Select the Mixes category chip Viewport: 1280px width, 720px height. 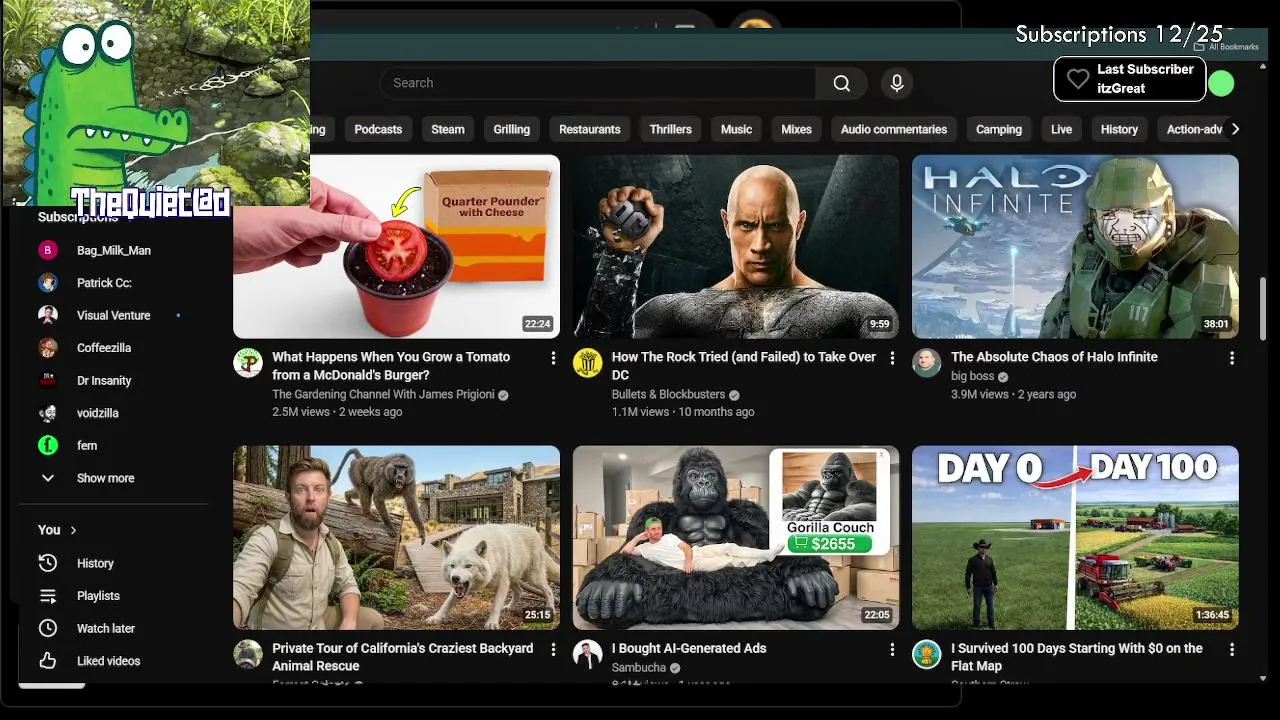coord(796,129)
